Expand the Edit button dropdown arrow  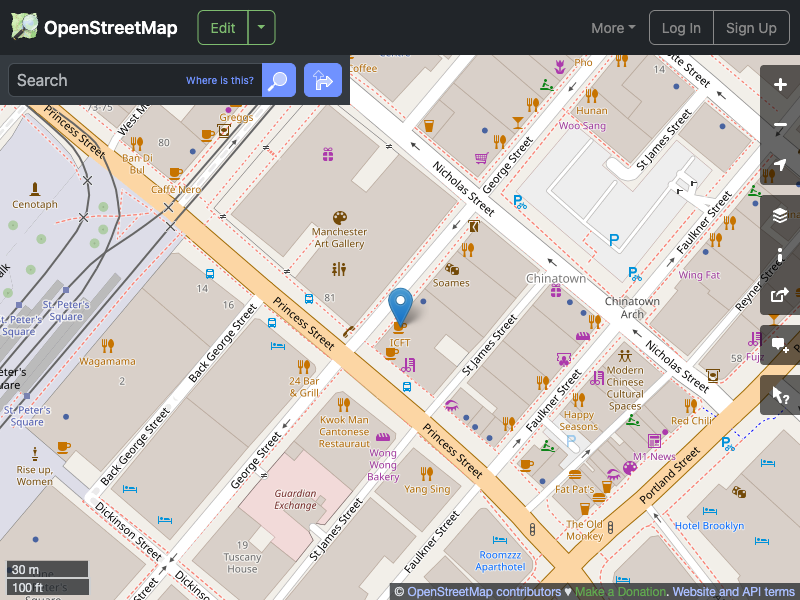point(261,27)
